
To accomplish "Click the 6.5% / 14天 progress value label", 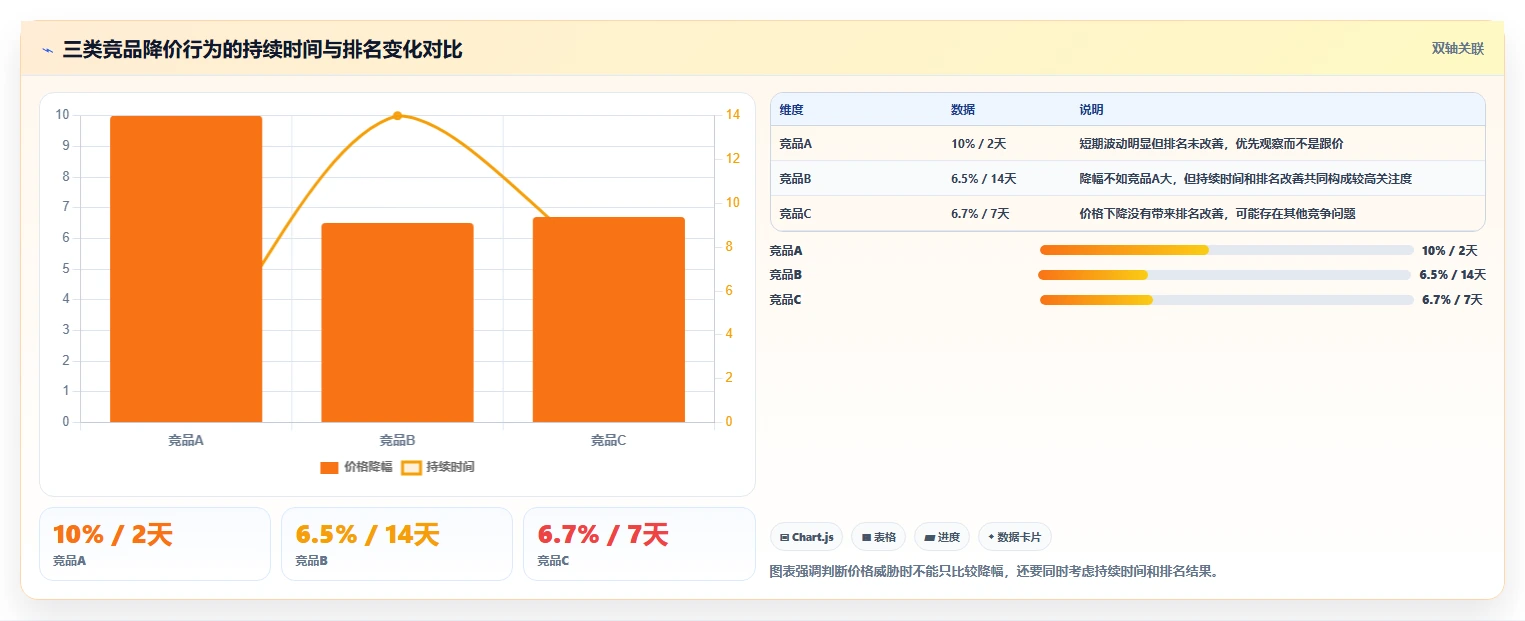I will pyautogui.click(x=1452, y=275).
